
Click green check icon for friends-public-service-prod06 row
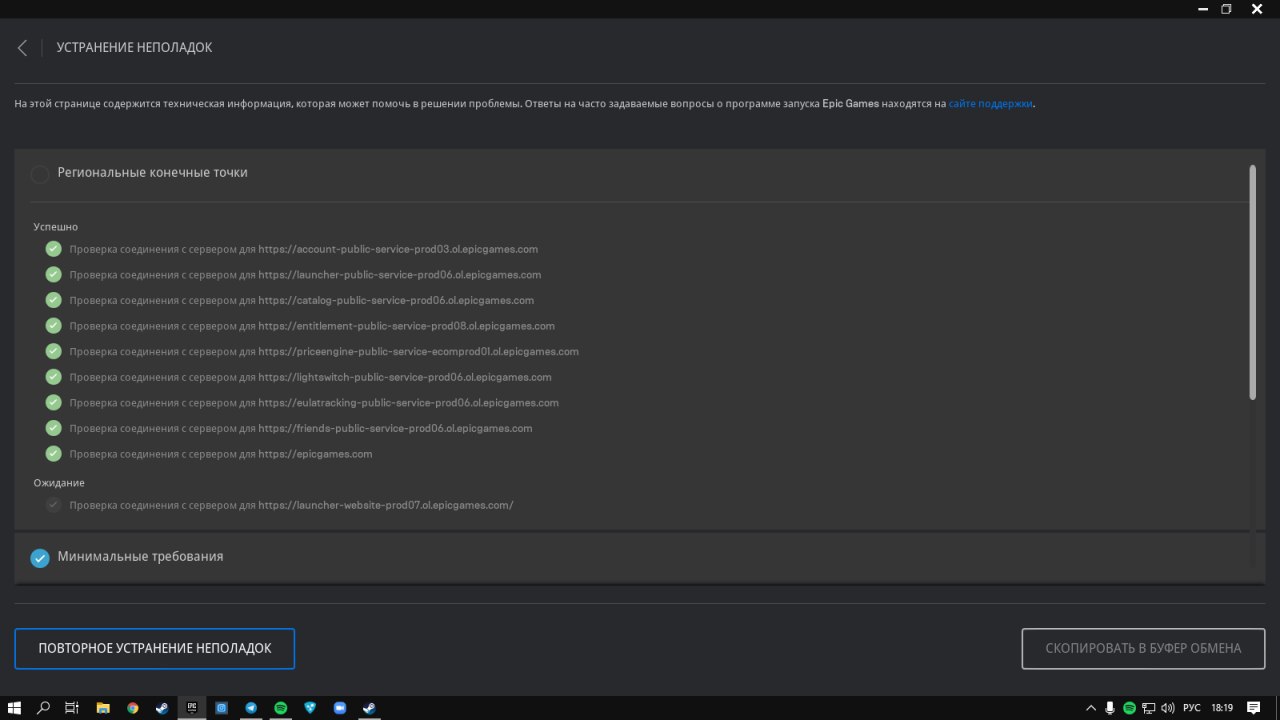pyautogui.click(x=53, y=428)
